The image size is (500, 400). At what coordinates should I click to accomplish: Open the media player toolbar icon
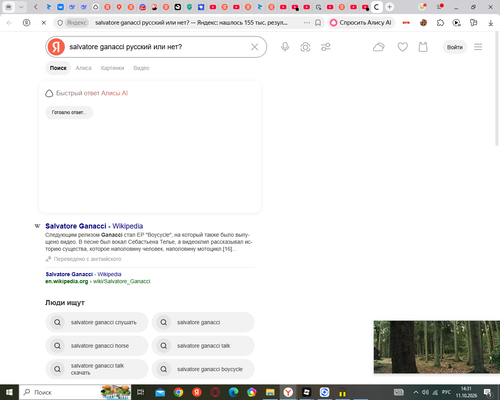457,23
